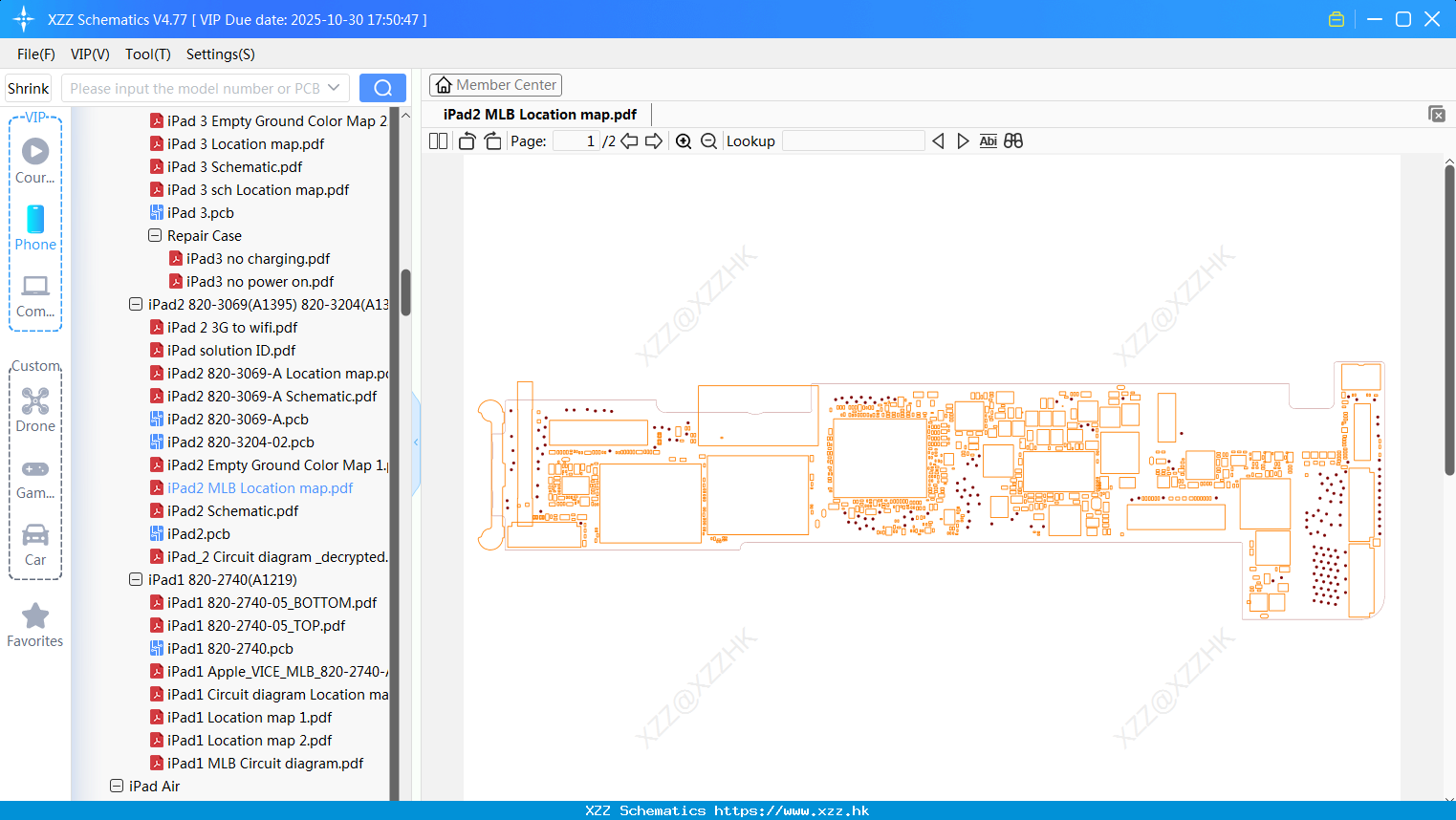1456x820 pixels.
Task: Click the yellow toolbox icon in title bar
Action: pyautogui.click(x=1336, y=19)
